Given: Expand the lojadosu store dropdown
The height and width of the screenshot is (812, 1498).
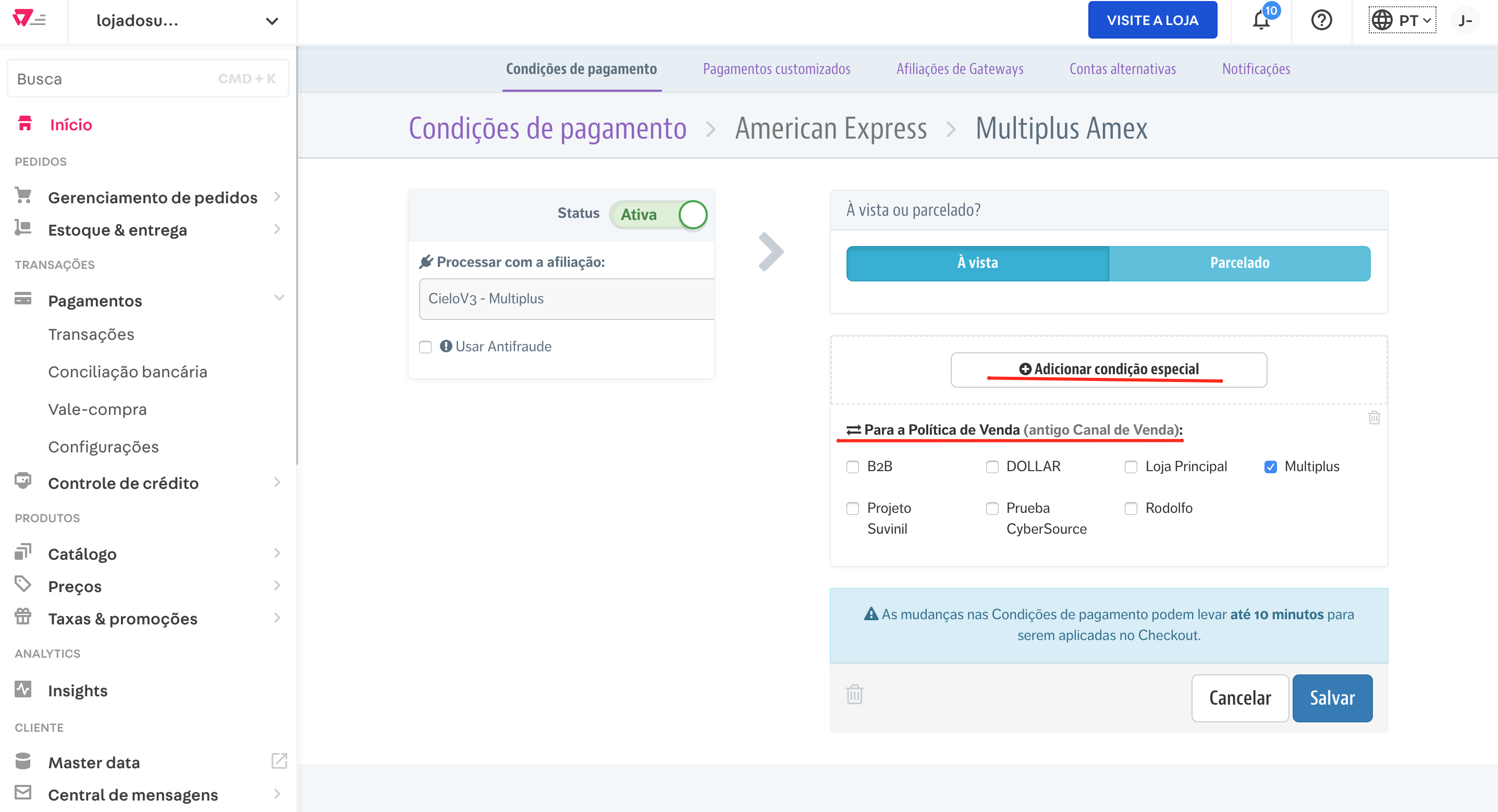Looking at the screenshot, I should (x=270, y=21).
